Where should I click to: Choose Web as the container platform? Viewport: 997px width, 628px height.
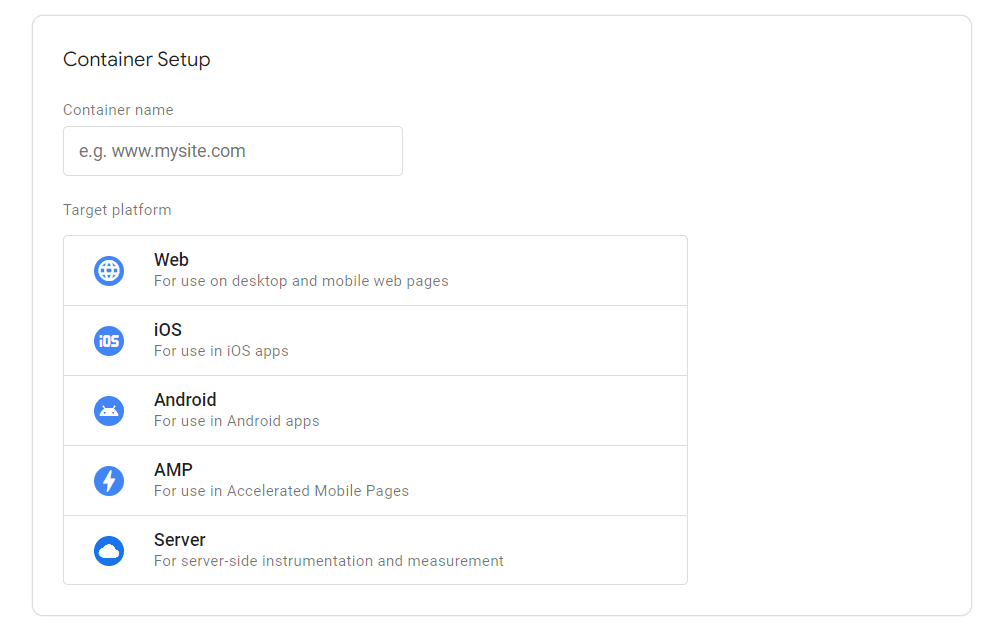click(375, 270)
